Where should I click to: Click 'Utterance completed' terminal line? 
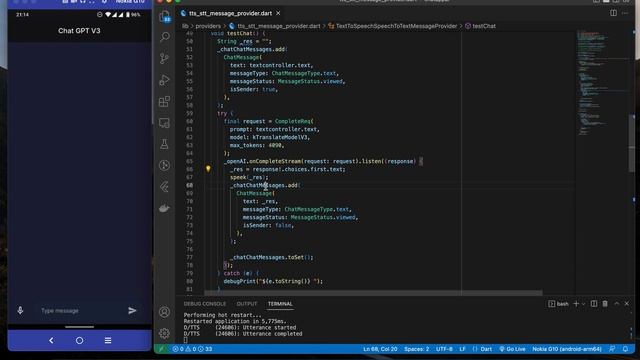click(x=243, y=334)
